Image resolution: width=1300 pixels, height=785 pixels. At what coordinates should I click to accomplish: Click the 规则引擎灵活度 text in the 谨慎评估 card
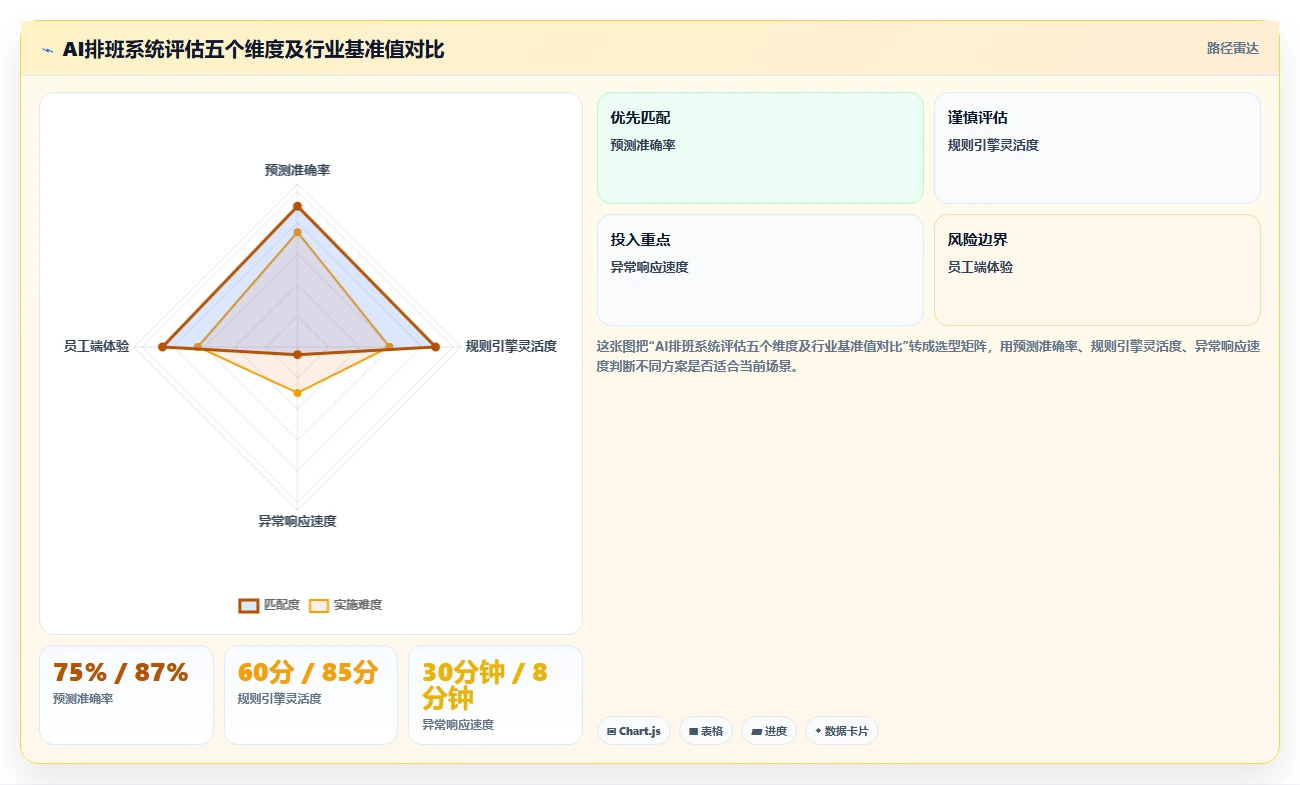[x=993, y=145]
